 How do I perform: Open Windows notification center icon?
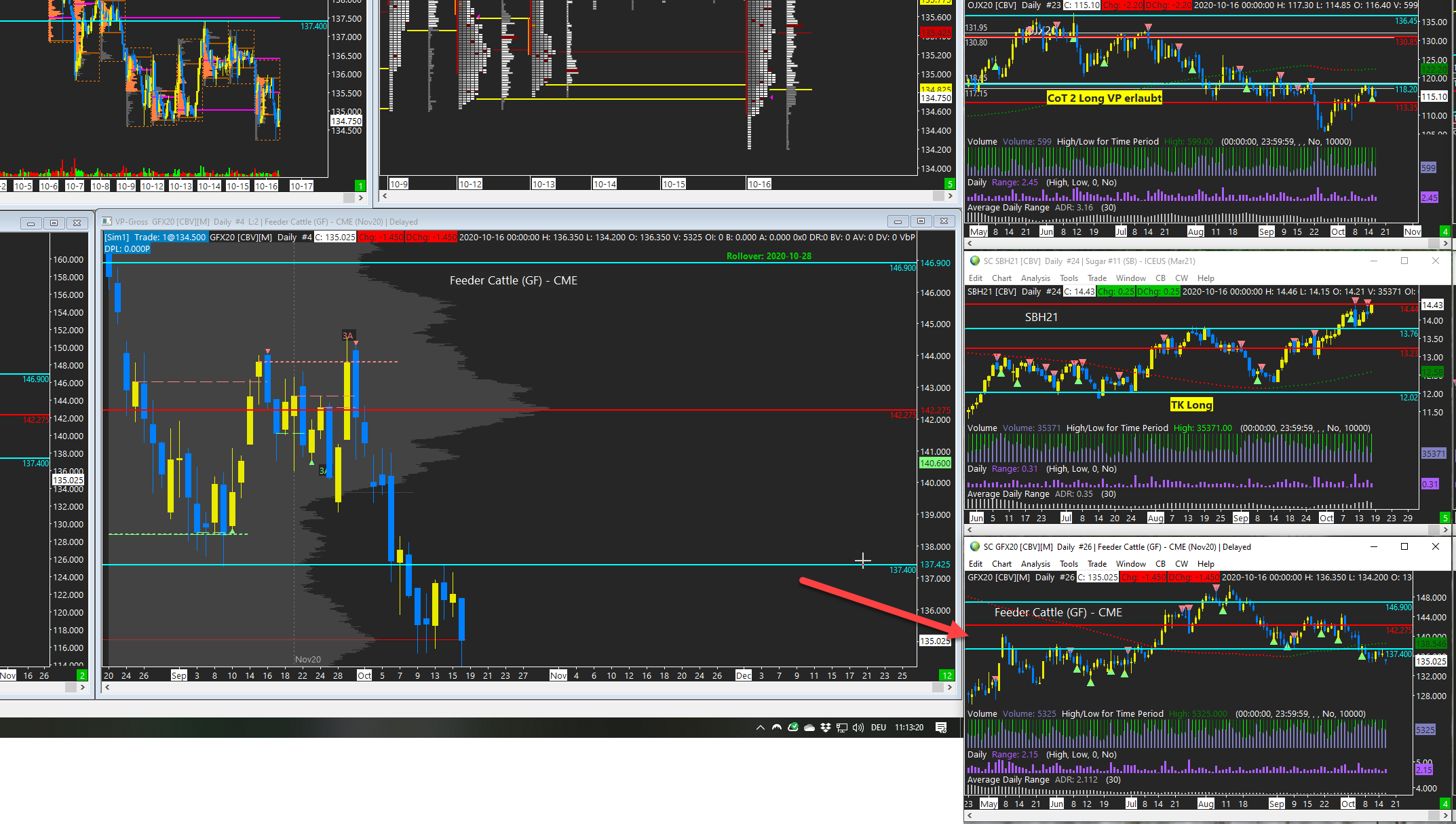pos(941,728)
